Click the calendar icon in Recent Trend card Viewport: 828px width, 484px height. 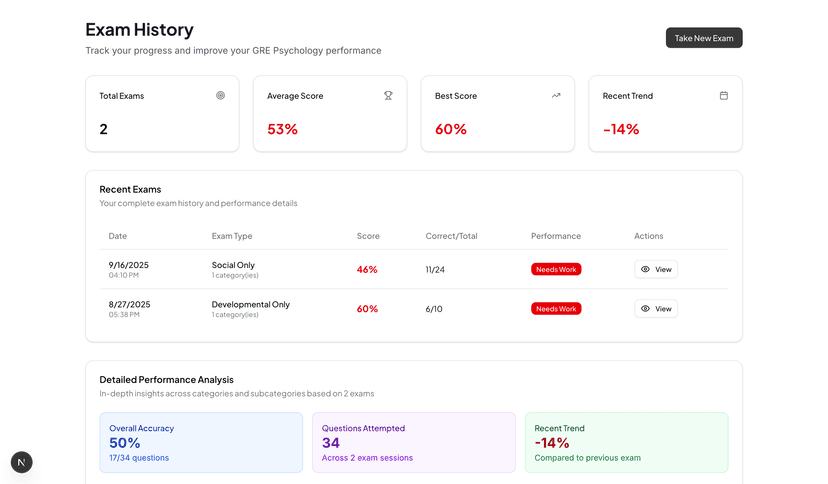(724, 96)
